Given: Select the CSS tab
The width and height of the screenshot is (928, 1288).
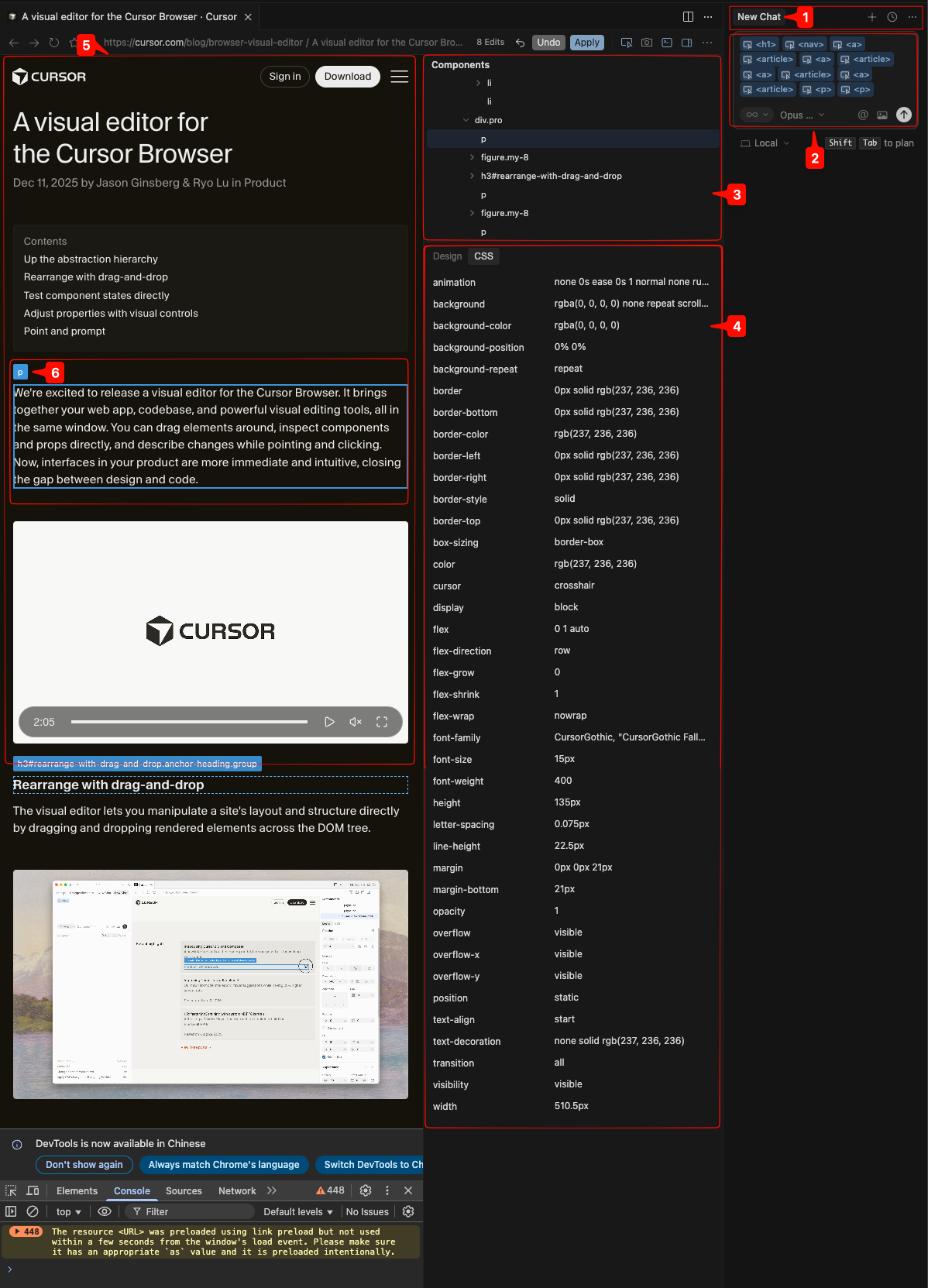Looking at the screenshot, I should (483, 256).
